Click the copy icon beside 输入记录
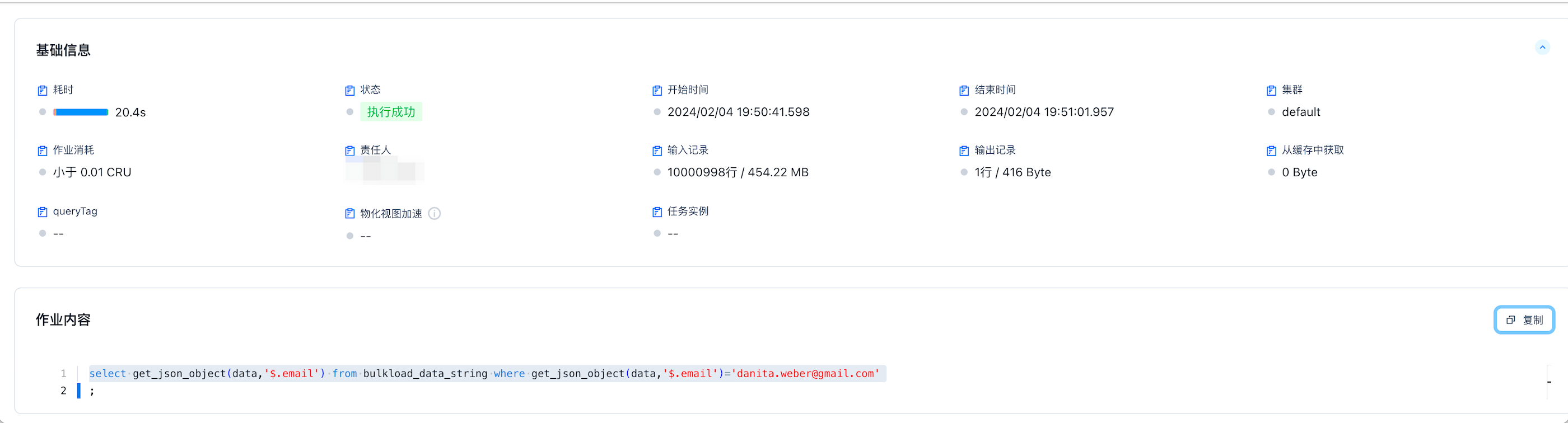 (x=657, y=151)
